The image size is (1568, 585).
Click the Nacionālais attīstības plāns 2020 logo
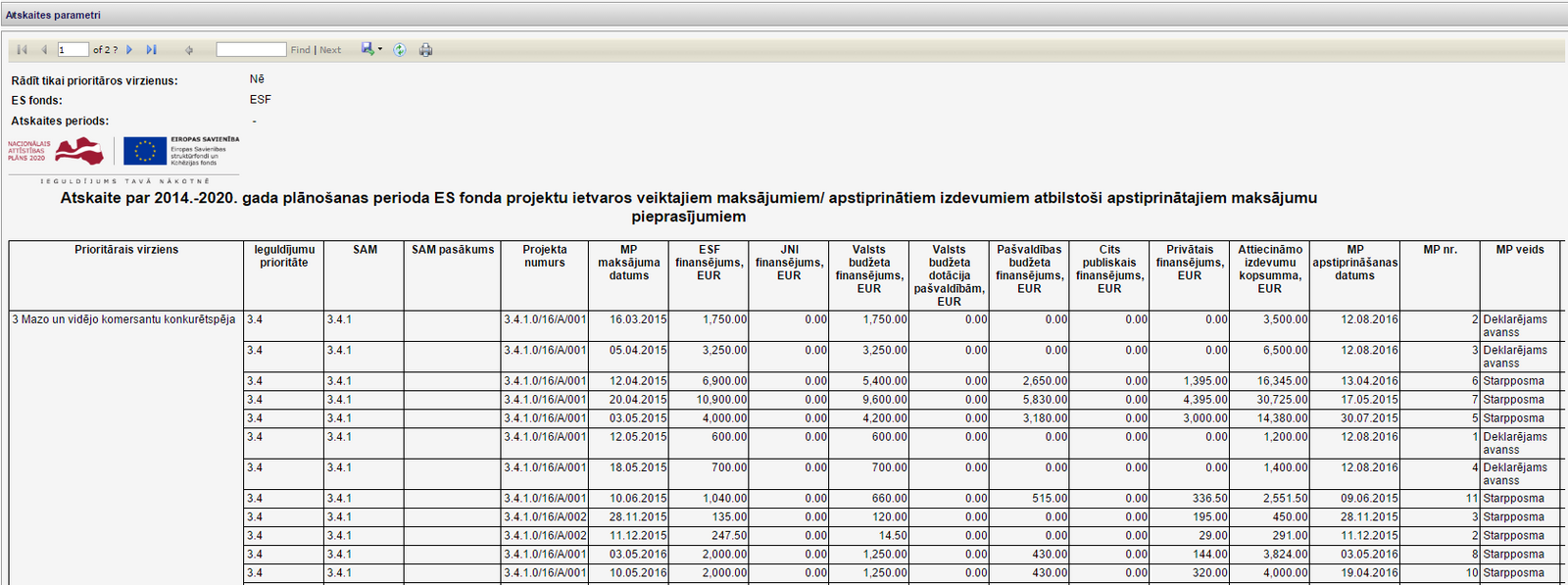(x=56, y=151)
